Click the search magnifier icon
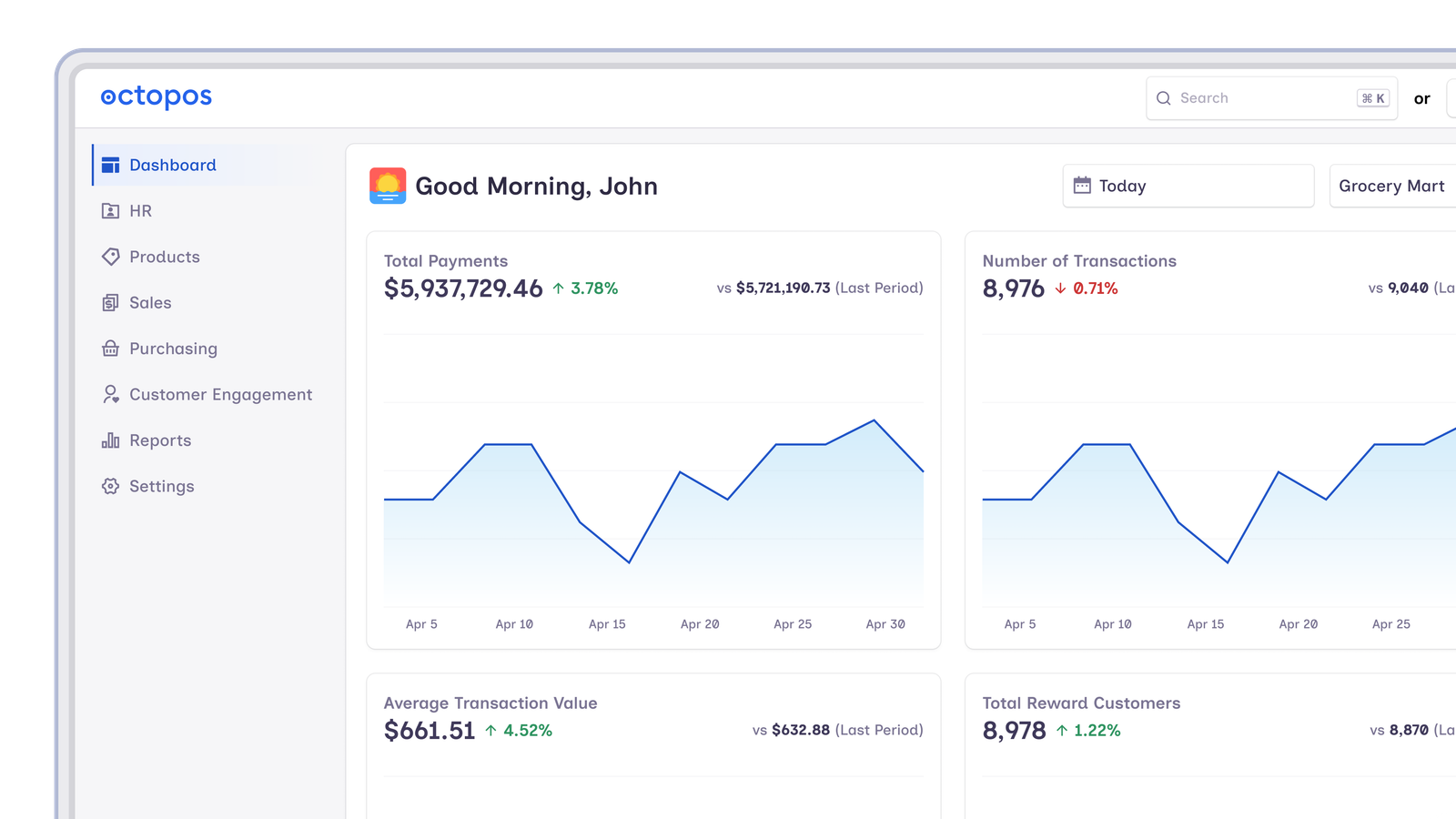The width and height of the screenshot is (1456, 819). [x=1164, y=98]
